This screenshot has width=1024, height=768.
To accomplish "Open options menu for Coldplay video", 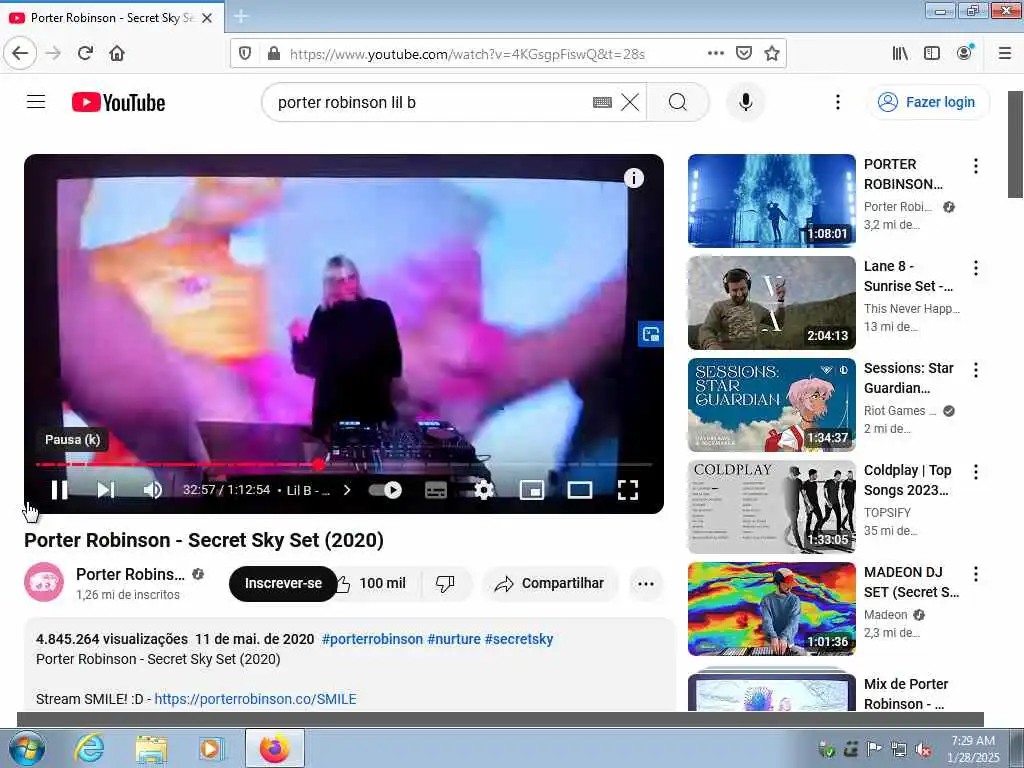I will [x=976, y=472].
